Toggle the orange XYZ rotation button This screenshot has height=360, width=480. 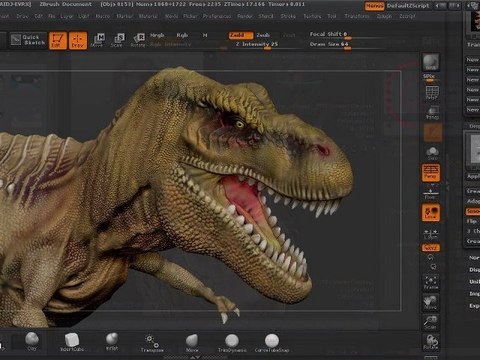(431, 248)
